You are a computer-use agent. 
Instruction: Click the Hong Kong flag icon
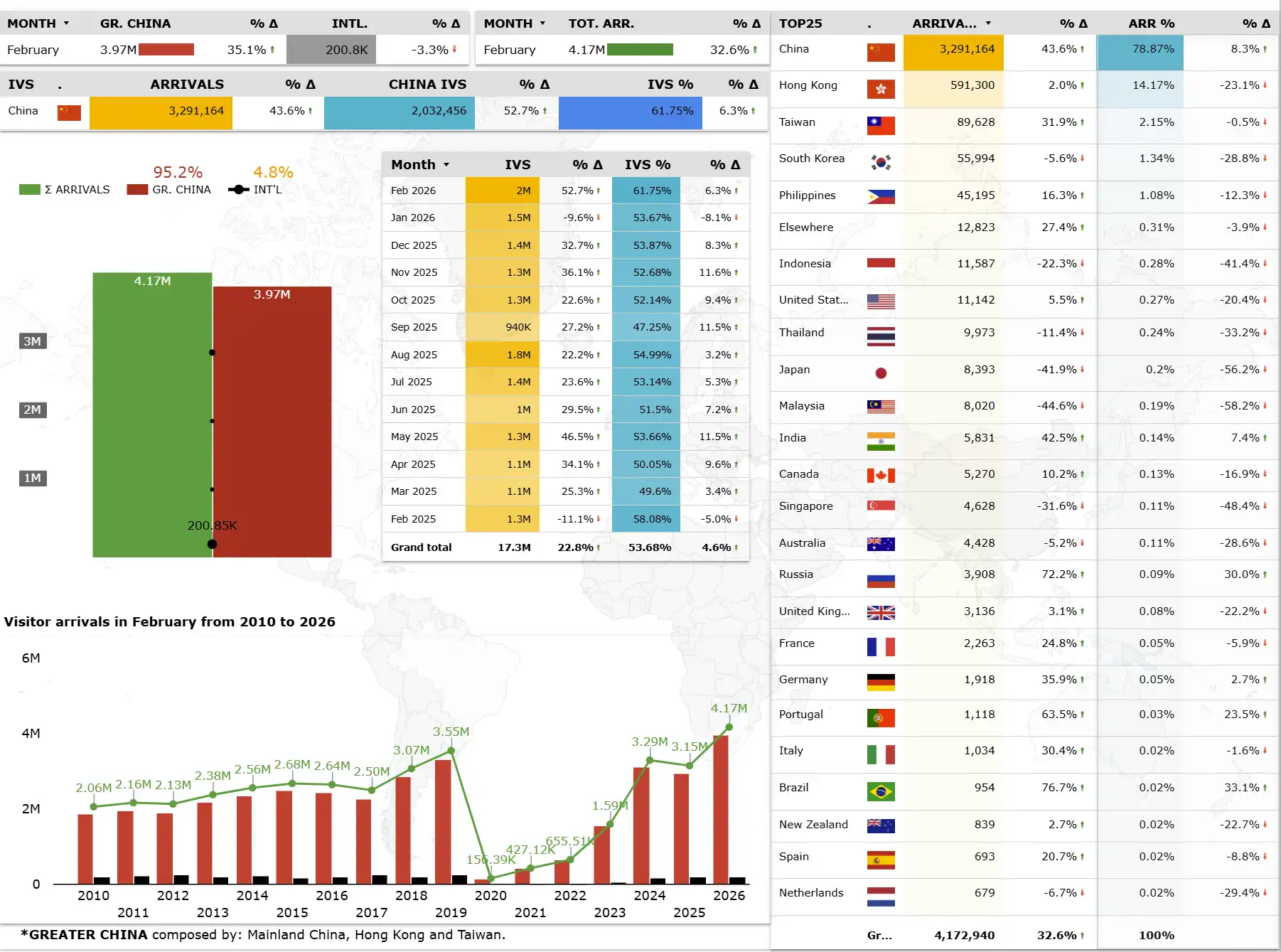pos(881,89)
